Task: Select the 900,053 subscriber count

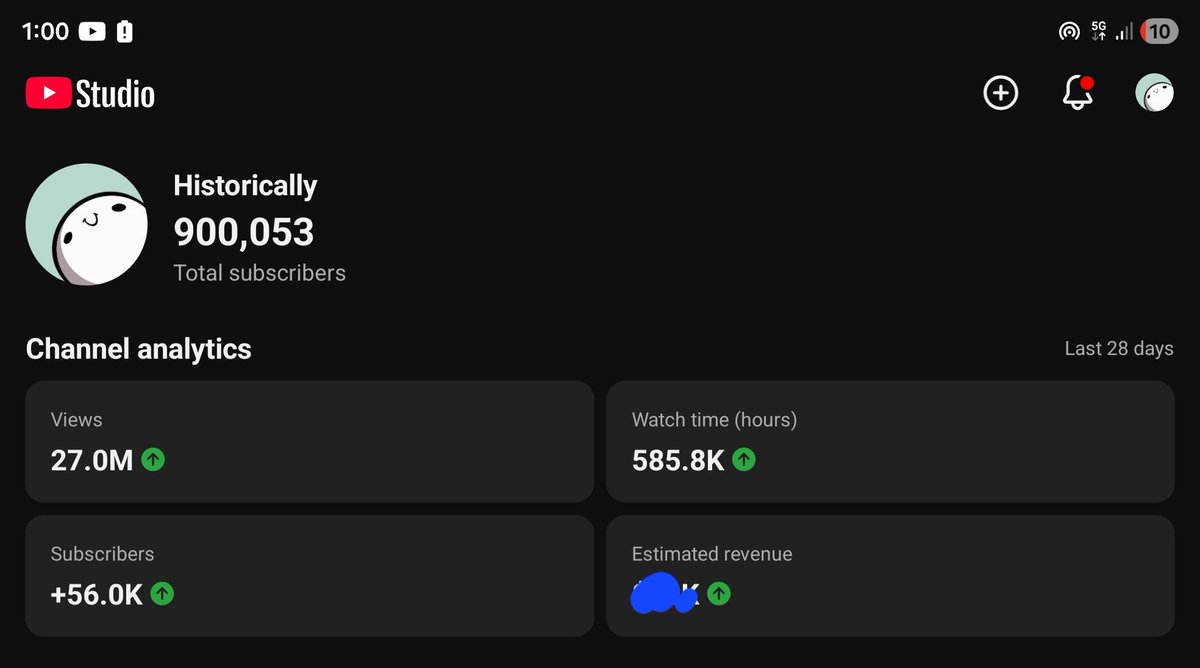Action: [x=244, y=232]
